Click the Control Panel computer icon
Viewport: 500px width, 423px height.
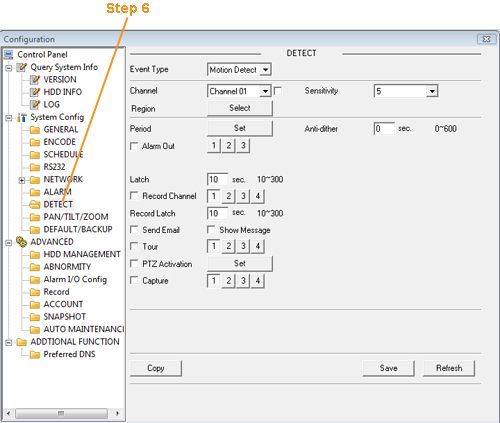9,55
